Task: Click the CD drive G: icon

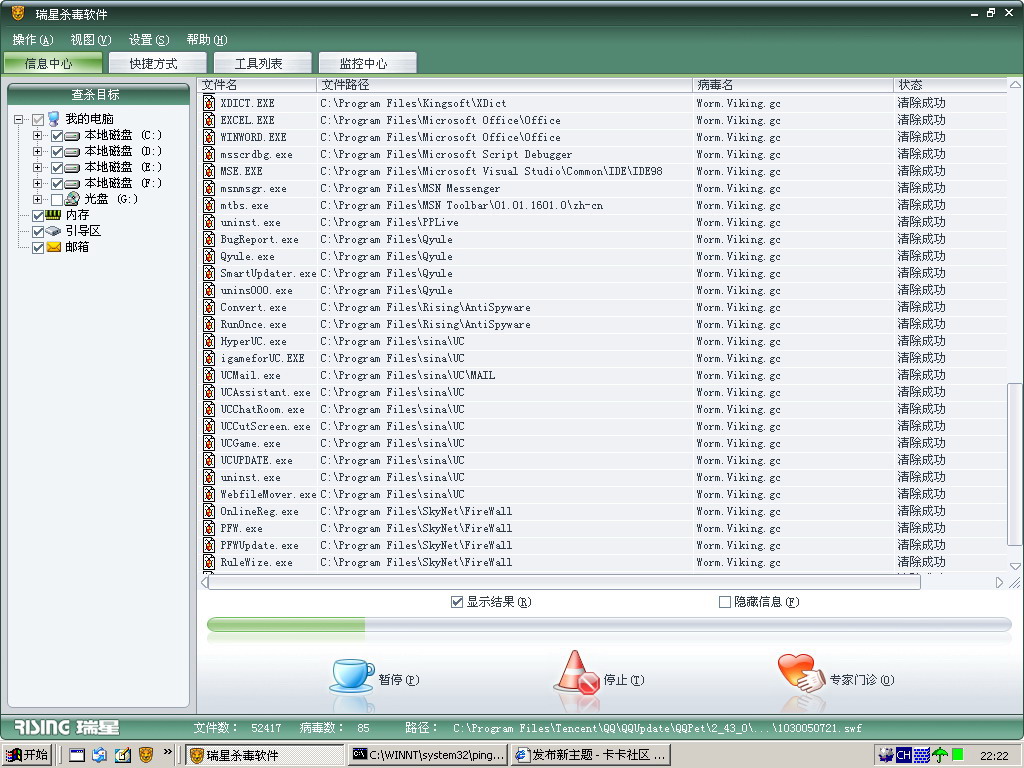Action: point(72,199)
